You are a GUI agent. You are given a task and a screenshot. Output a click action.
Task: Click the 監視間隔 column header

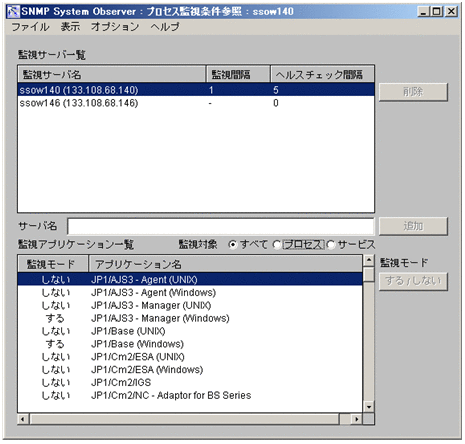tap(238, 74)
